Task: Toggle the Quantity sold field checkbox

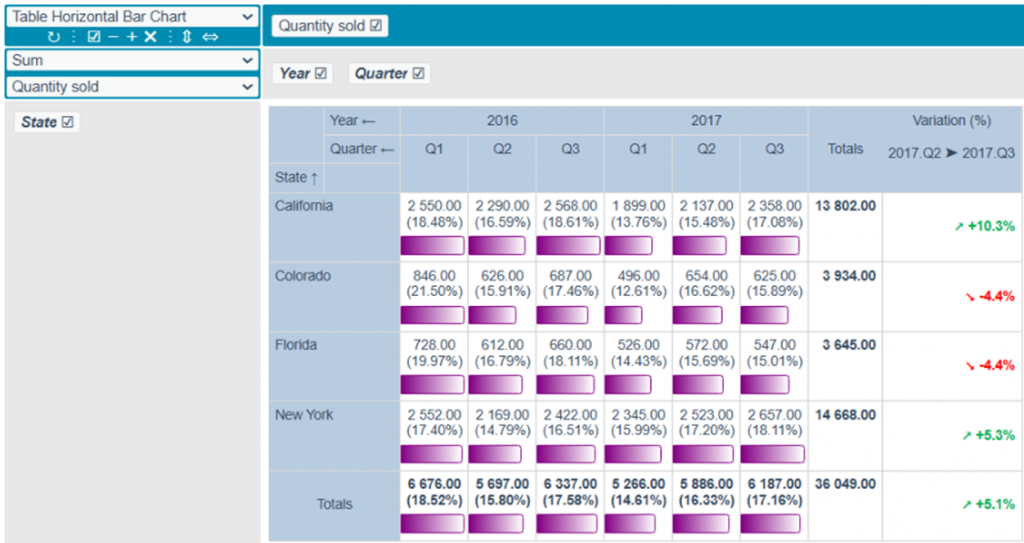Action: pos(376,26)
